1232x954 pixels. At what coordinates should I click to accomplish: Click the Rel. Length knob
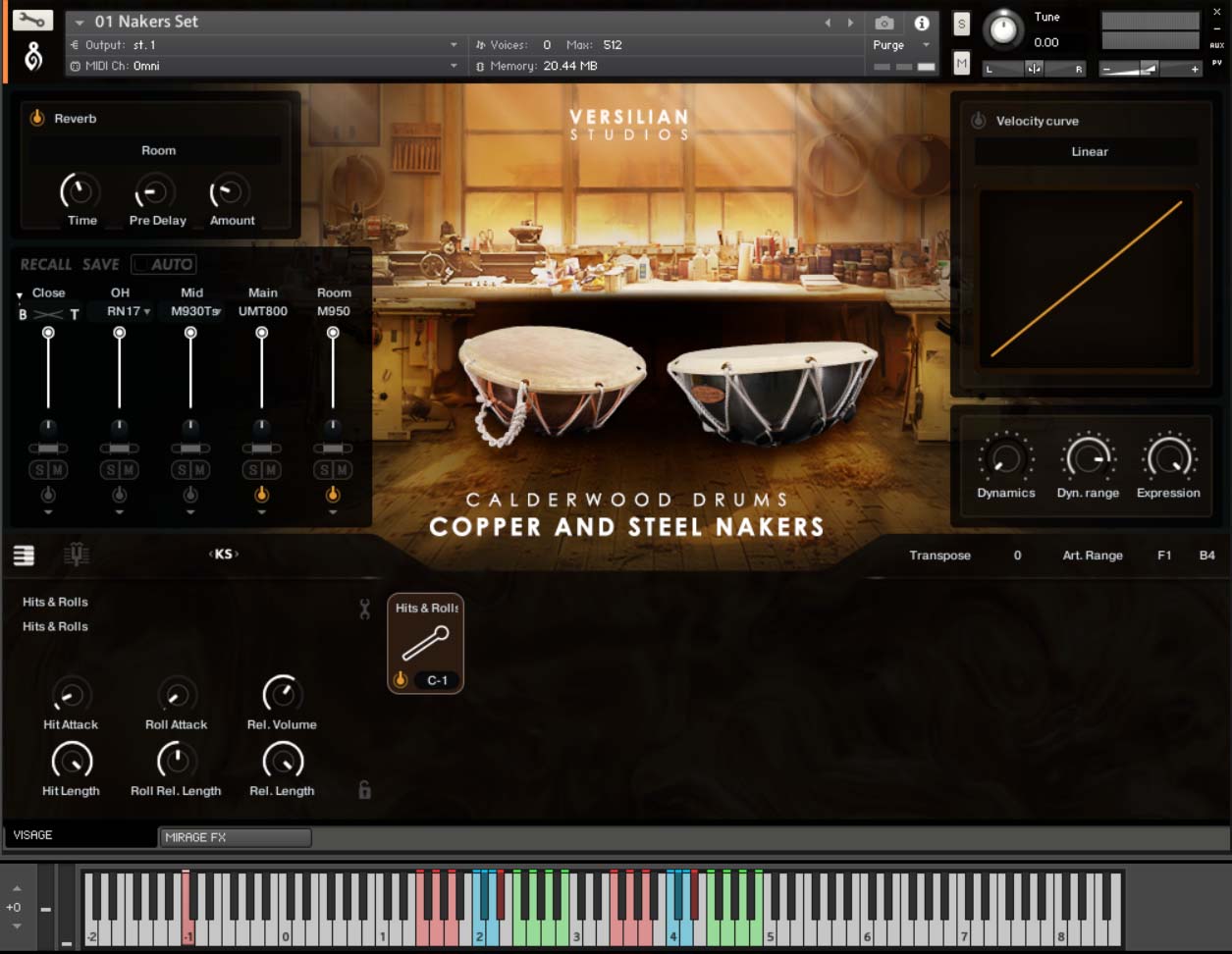click(283, 761)
